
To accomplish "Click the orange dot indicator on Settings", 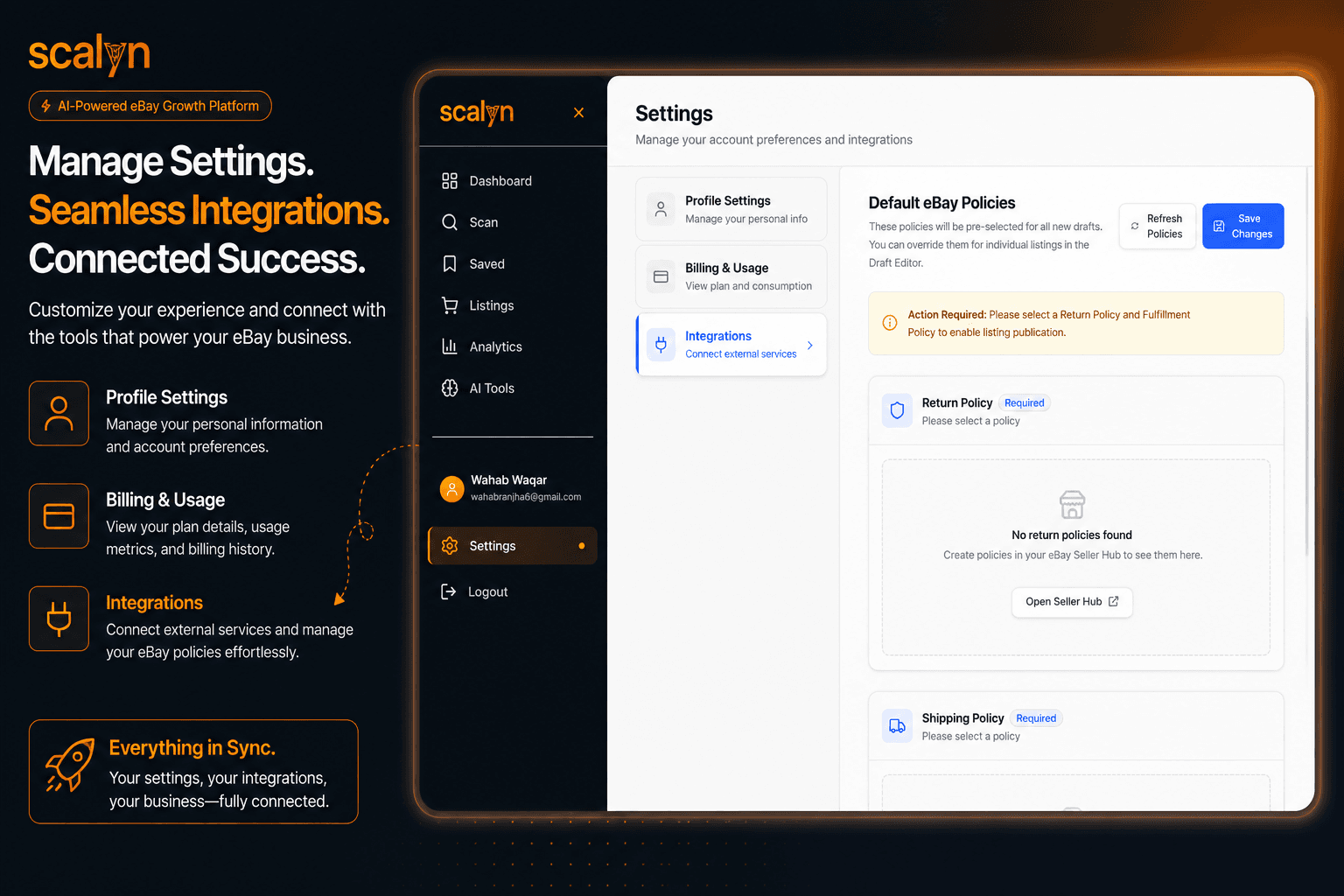I will [582, 546].
